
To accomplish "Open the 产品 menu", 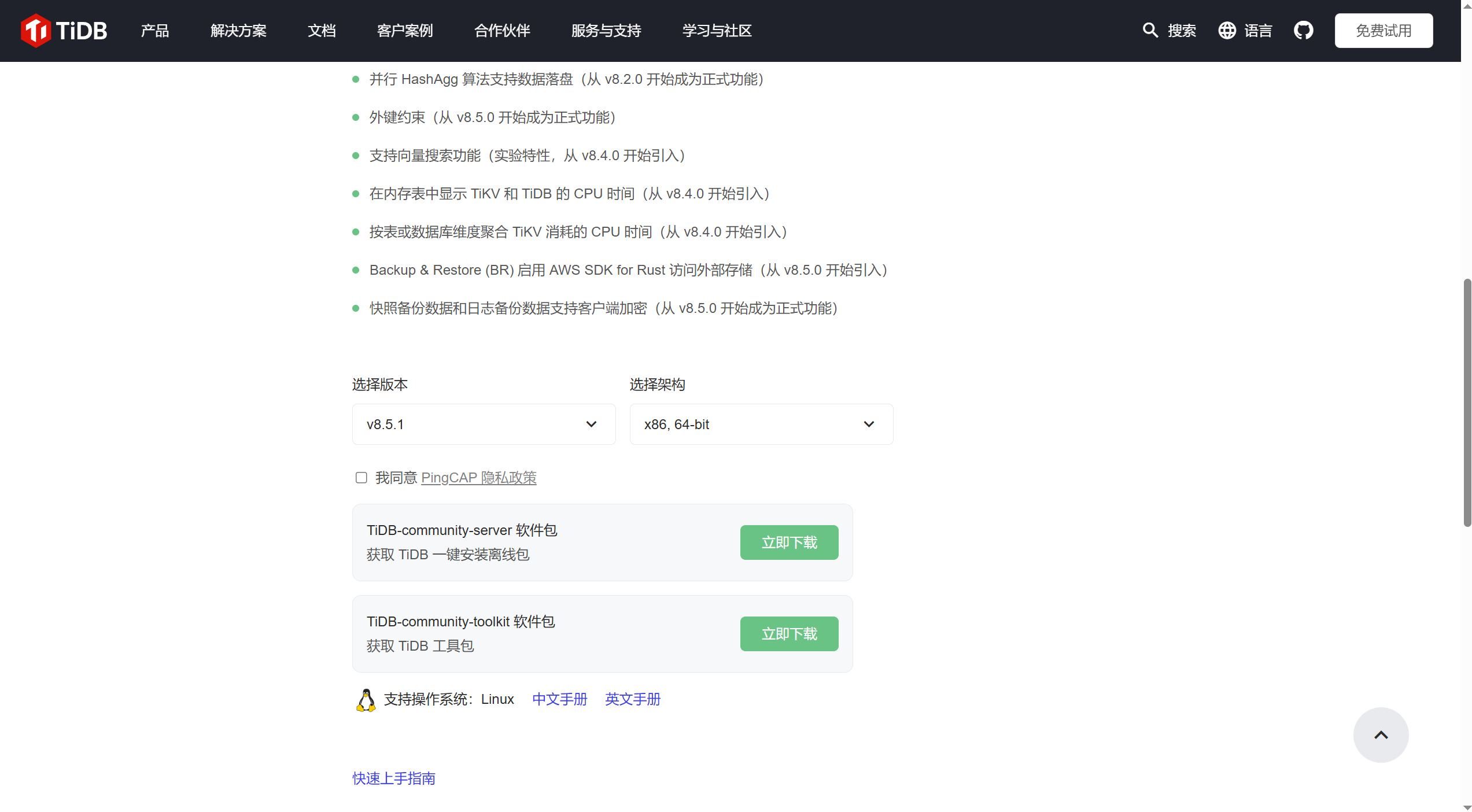I will [154, 30].
